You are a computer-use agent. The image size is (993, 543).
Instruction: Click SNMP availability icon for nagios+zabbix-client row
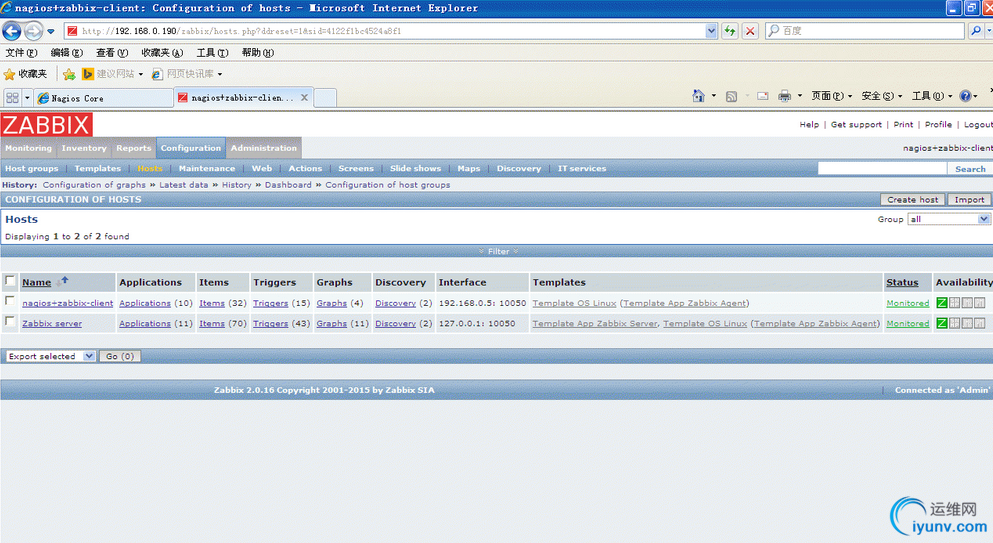954,303
